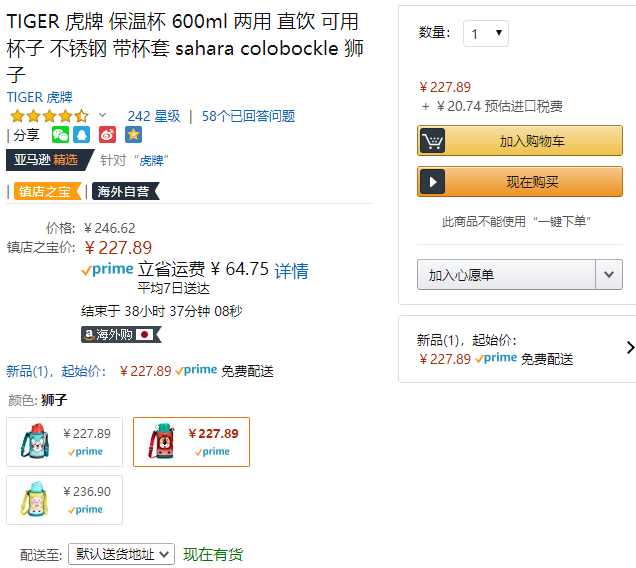Open the 默认送货地址 delivery dropdown
This screenshot has height=568, width=636.
click(122, 554)
